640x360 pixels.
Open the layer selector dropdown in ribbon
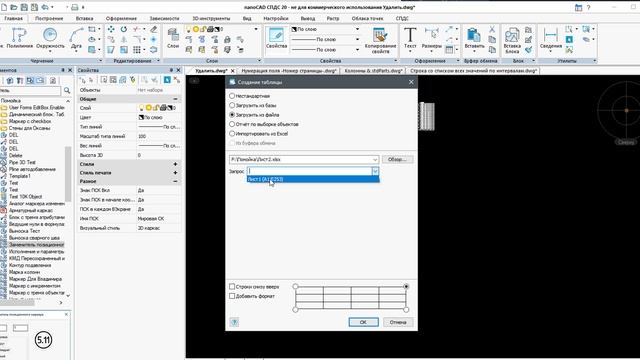[256, 29]
